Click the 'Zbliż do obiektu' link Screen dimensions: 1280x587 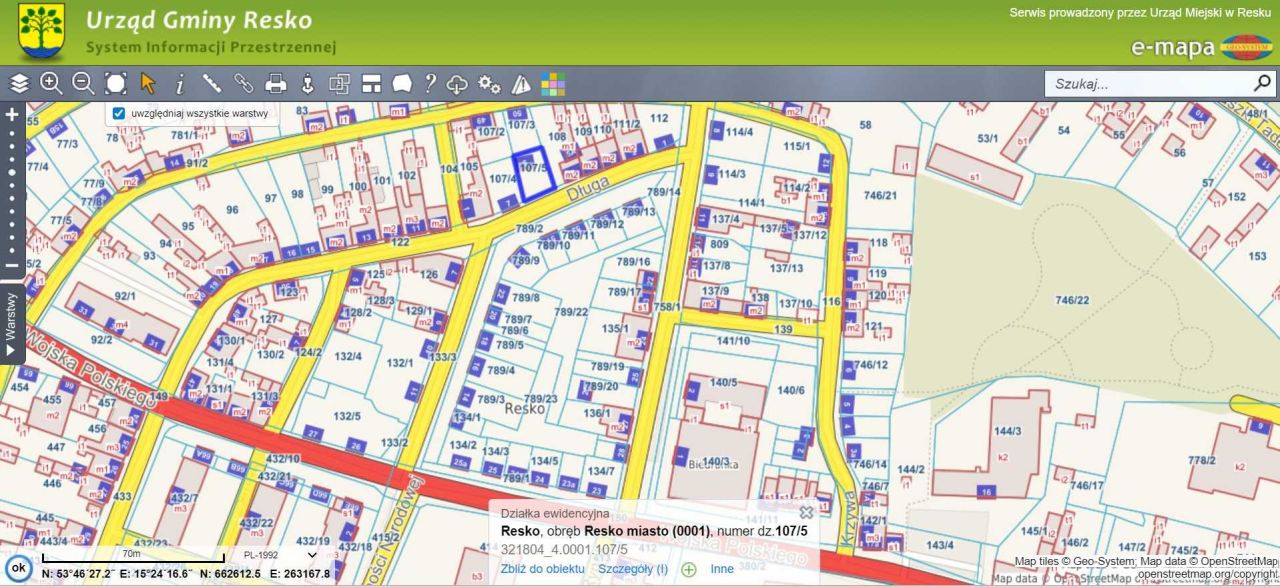click(542, 569)
